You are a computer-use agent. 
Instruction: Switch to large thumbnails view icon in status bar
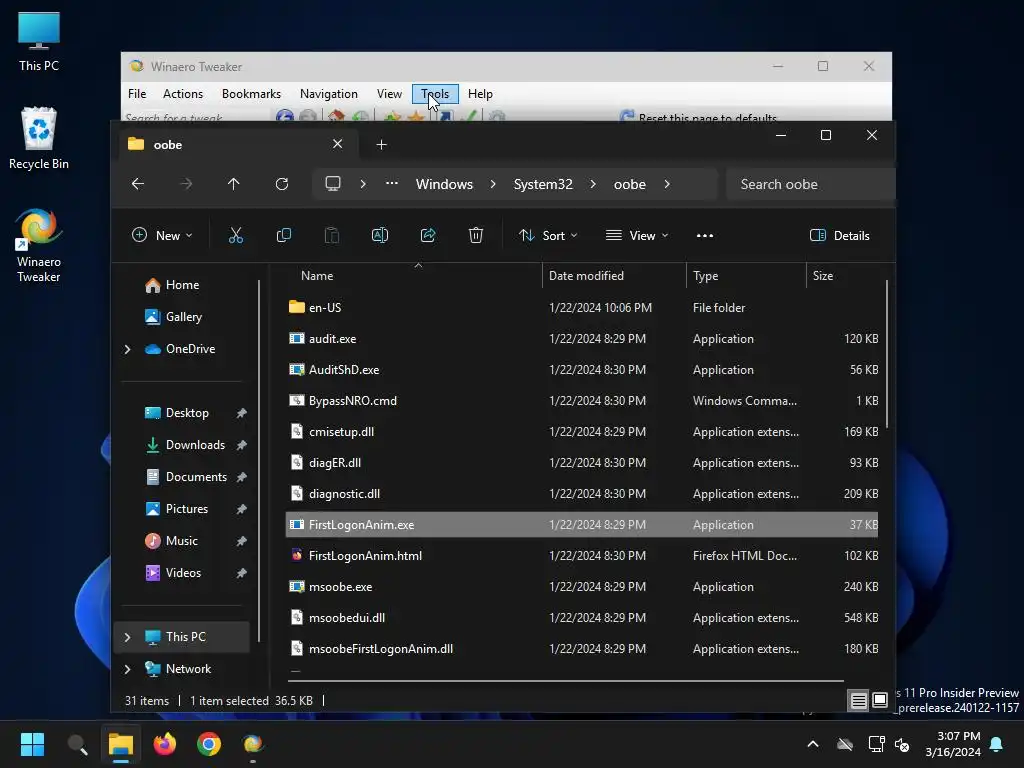click(880, 701)
